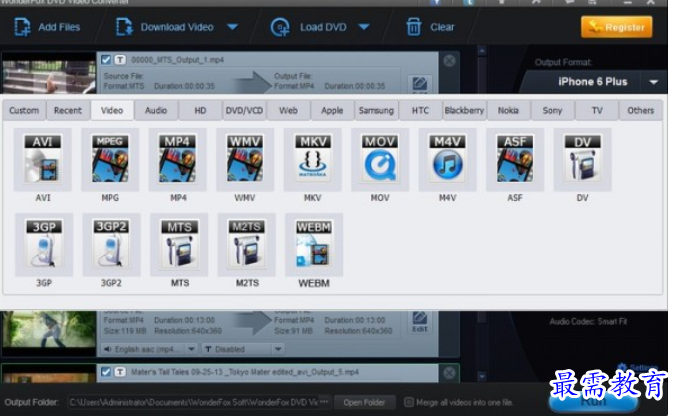Open Edit for the 00000_MTS_Output_1.mp4 item
The height and width of the screenshot is (416, 674).
[420, 85]
